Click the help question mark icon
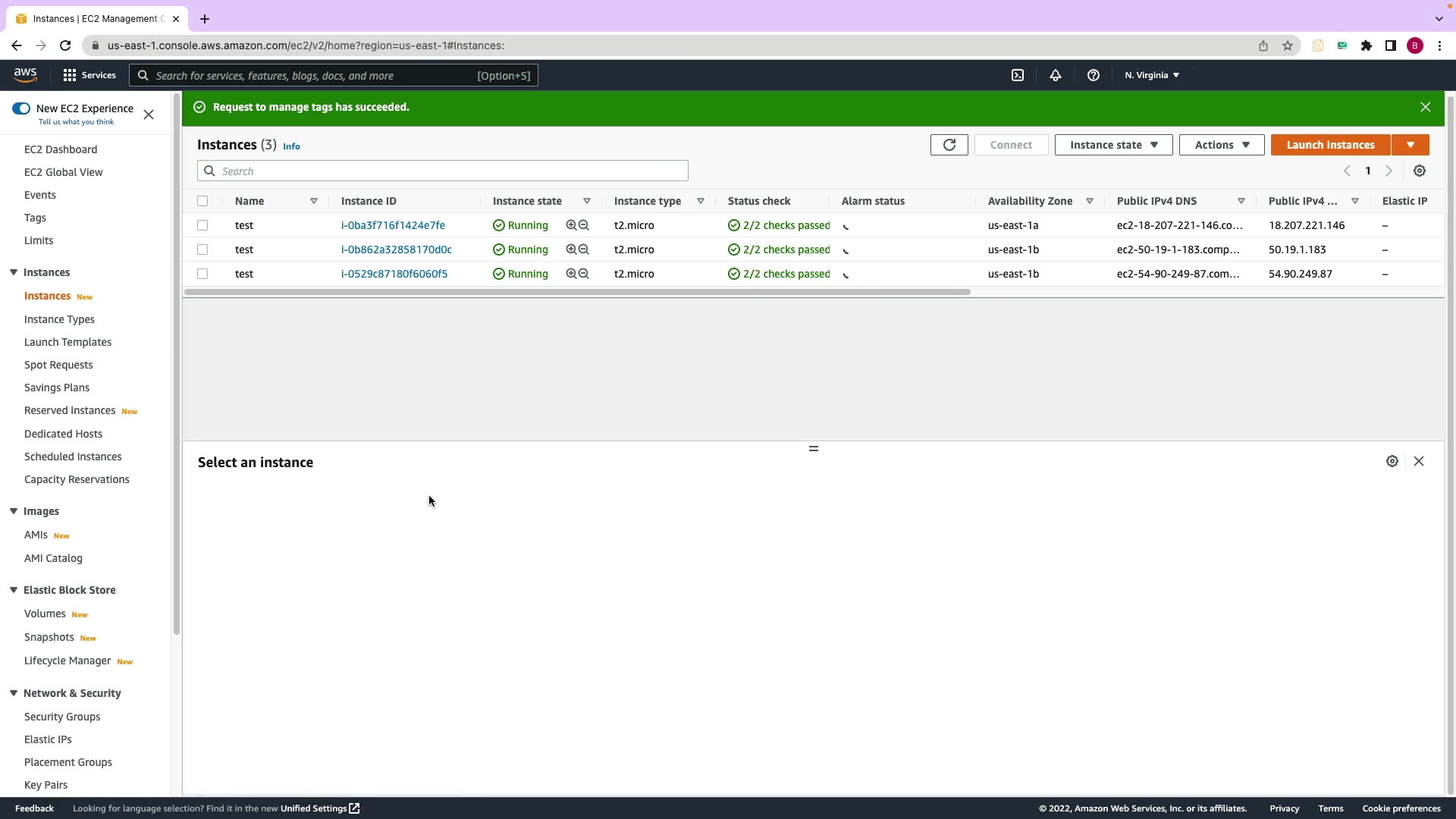Screen dimensions: 1456x819 click(1093, 75)
